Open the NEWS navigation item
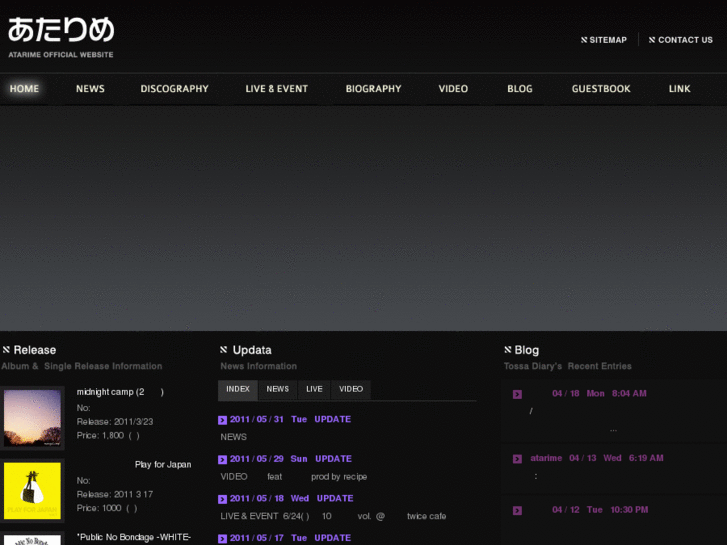Image resolution: width=727 pixels, height=545 pixels. (x=90, y=89)
